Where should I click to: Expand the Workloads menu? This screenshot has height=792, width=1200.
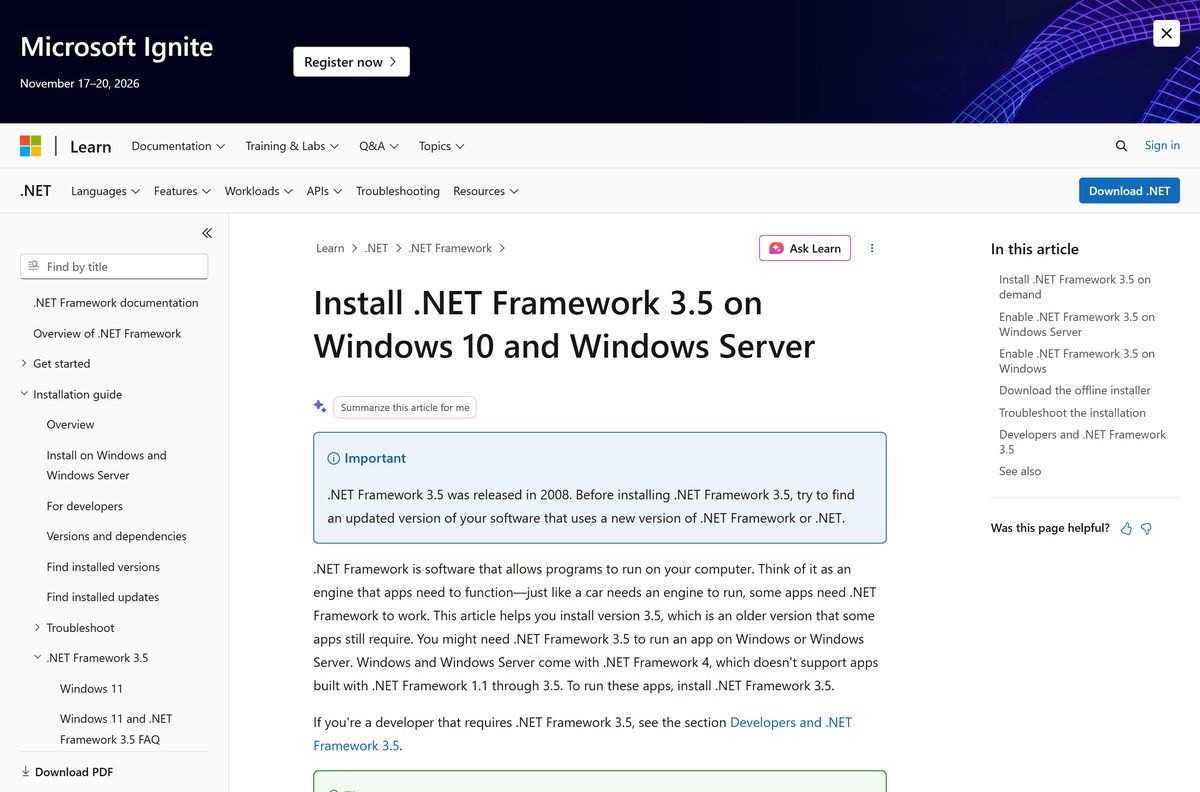(258, 191)
